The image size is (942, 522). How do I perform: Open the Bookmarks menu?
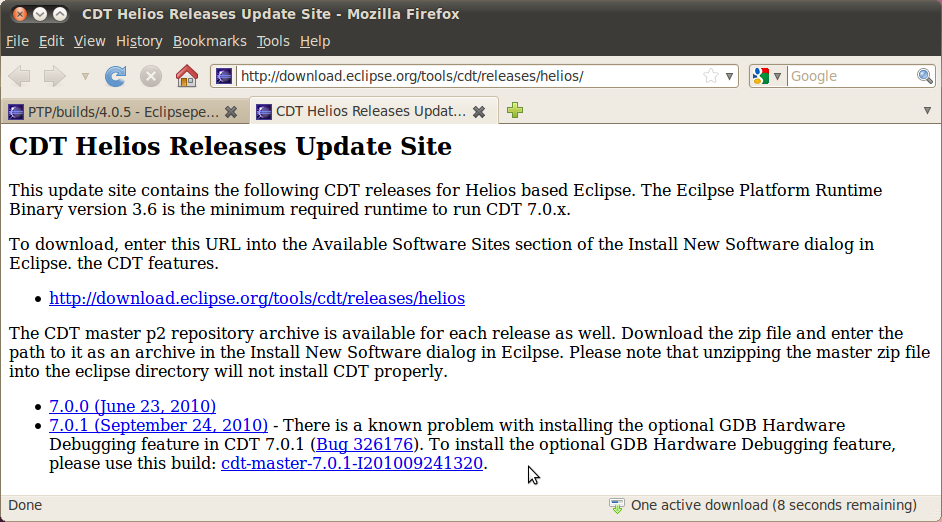point(210,41)
